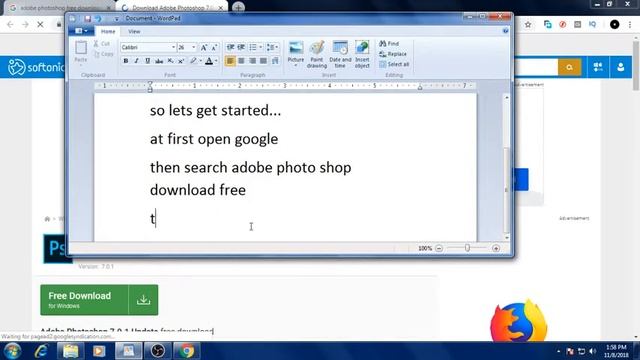The height and width of the screenshot is (360, 640).
Task: Toggle bold formatting in WordPad
Action: (126, 61)
